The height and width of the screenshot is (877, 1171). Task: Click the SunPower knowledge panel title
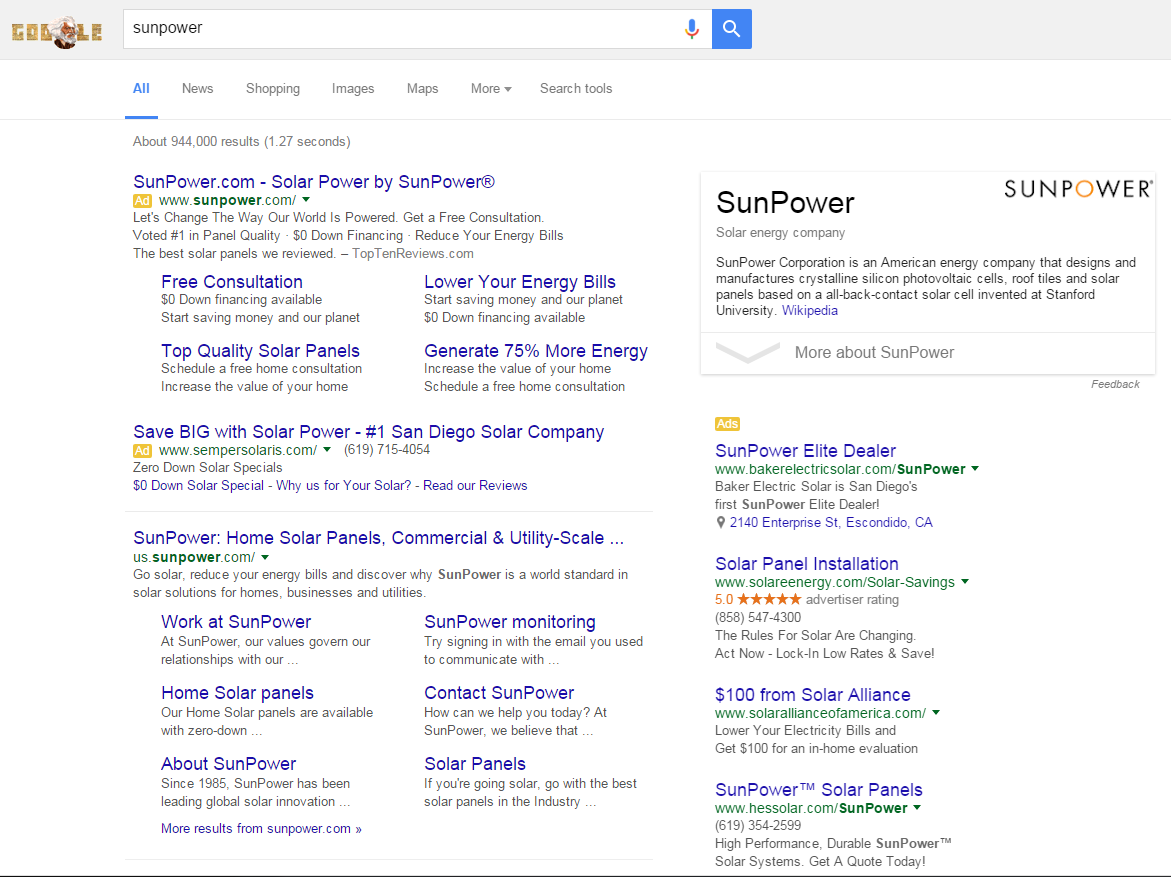click(785, 202)
